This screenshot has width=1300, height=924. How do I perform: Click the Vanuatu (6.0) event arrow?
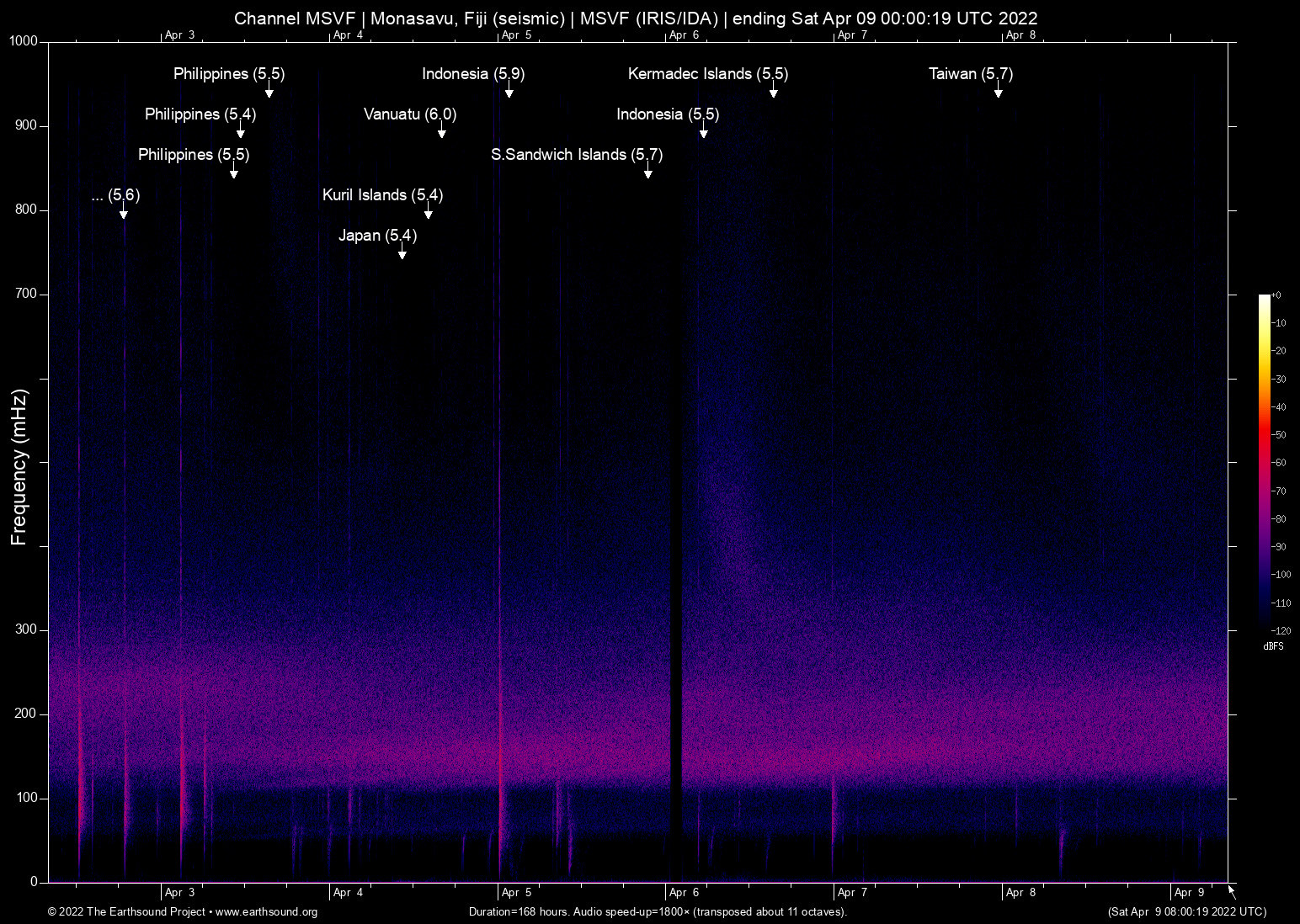[443, 133]
